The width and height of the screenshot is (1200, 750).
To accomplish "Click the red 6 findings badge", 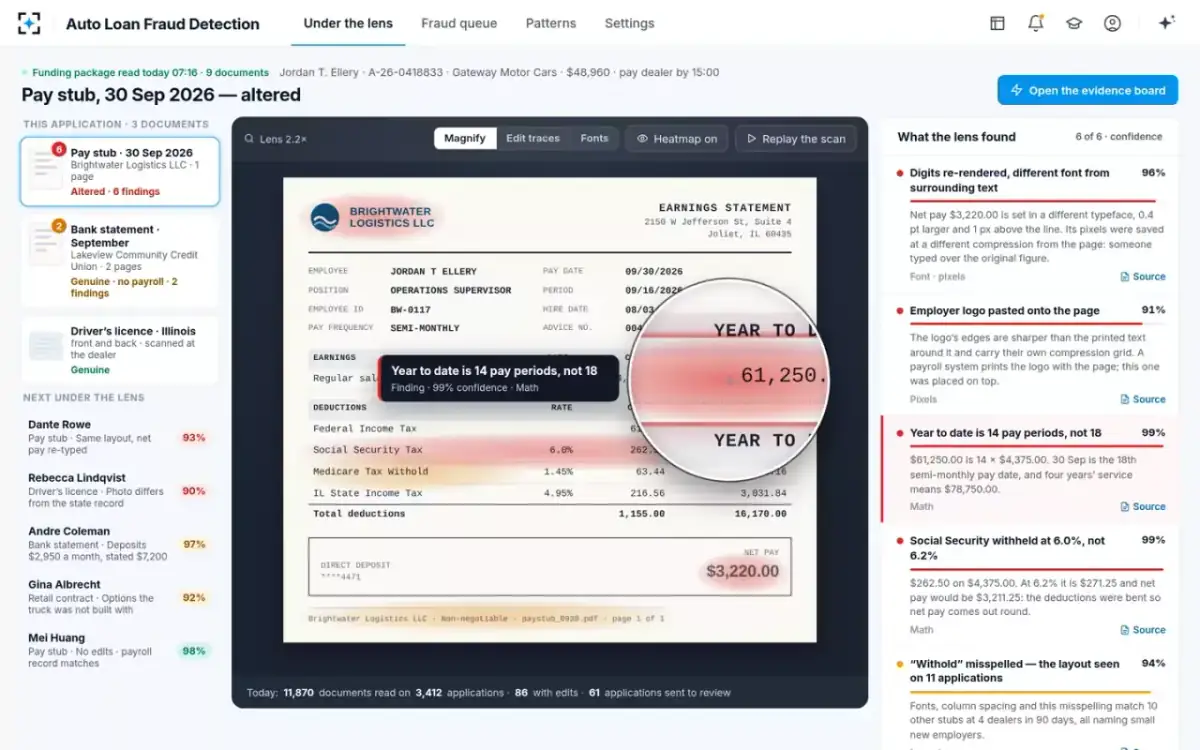I will point(59,150).
